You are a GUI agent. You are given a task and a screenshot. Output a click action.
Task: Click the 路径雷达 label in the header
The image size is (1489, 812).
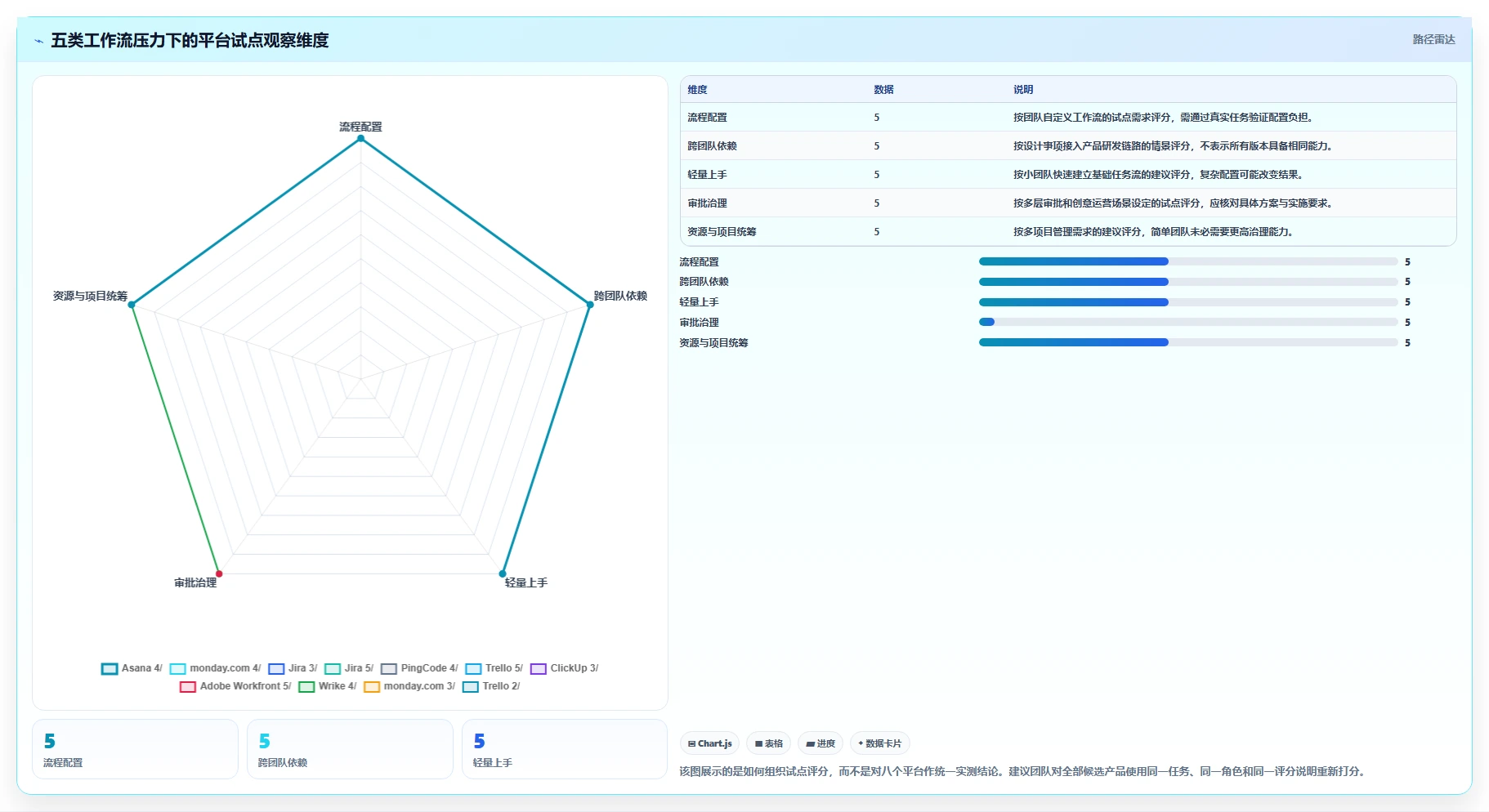click(1433, 39)
